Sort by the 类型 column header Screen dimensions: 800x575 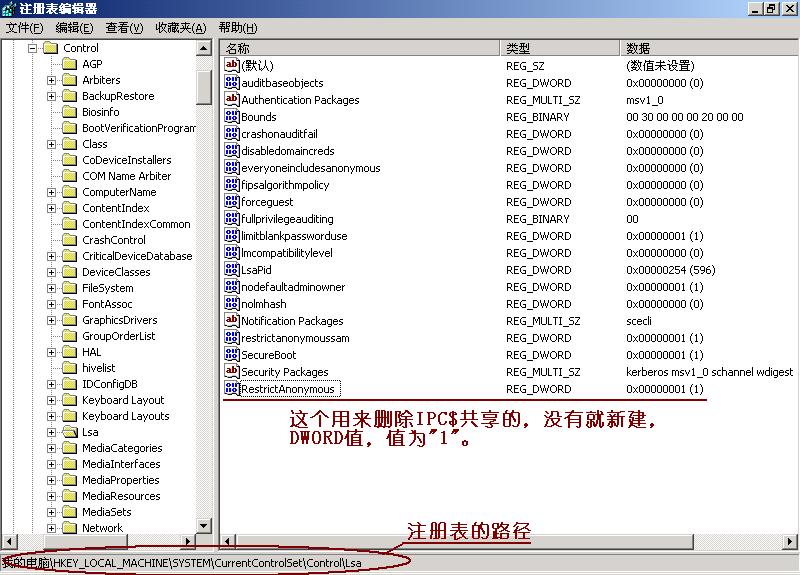point(560,48)
